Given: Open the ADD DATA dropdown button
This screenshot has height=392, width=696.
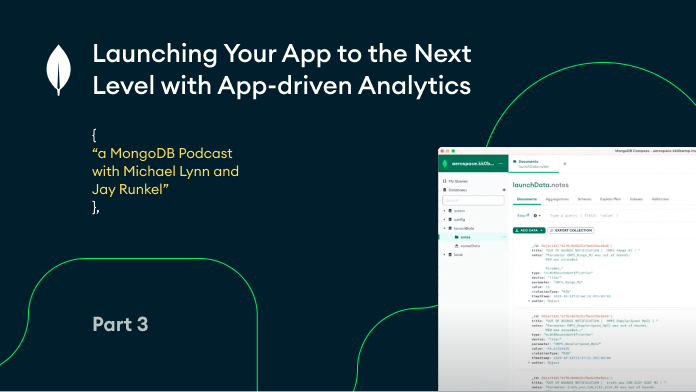Looking at the screenshot, I should pyautogui.click(x=529, y=230).
